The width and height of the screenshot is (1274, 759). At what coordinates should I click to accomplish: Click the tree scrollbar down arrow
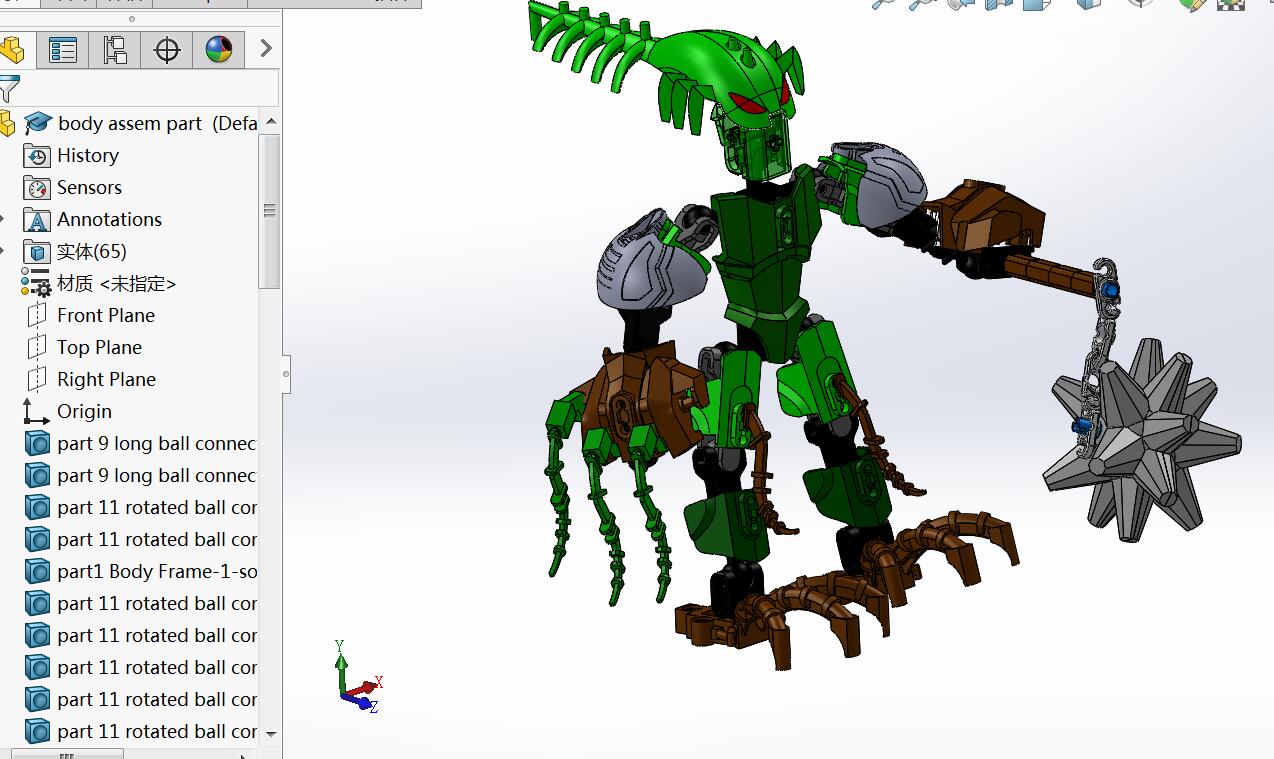click(x=270, y=734)
